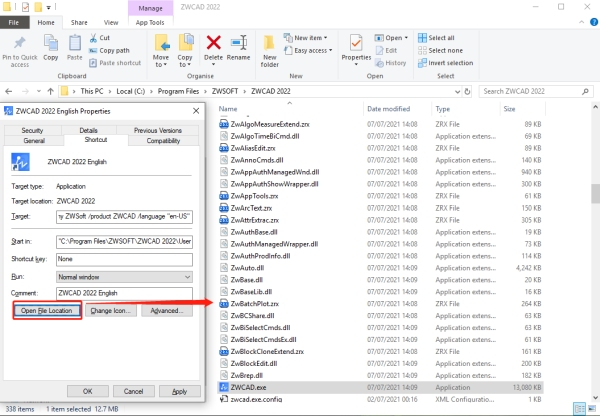Click the Shortcut key field
The height and width of the screenshot is (416, 600).
(x=124, y=259)
